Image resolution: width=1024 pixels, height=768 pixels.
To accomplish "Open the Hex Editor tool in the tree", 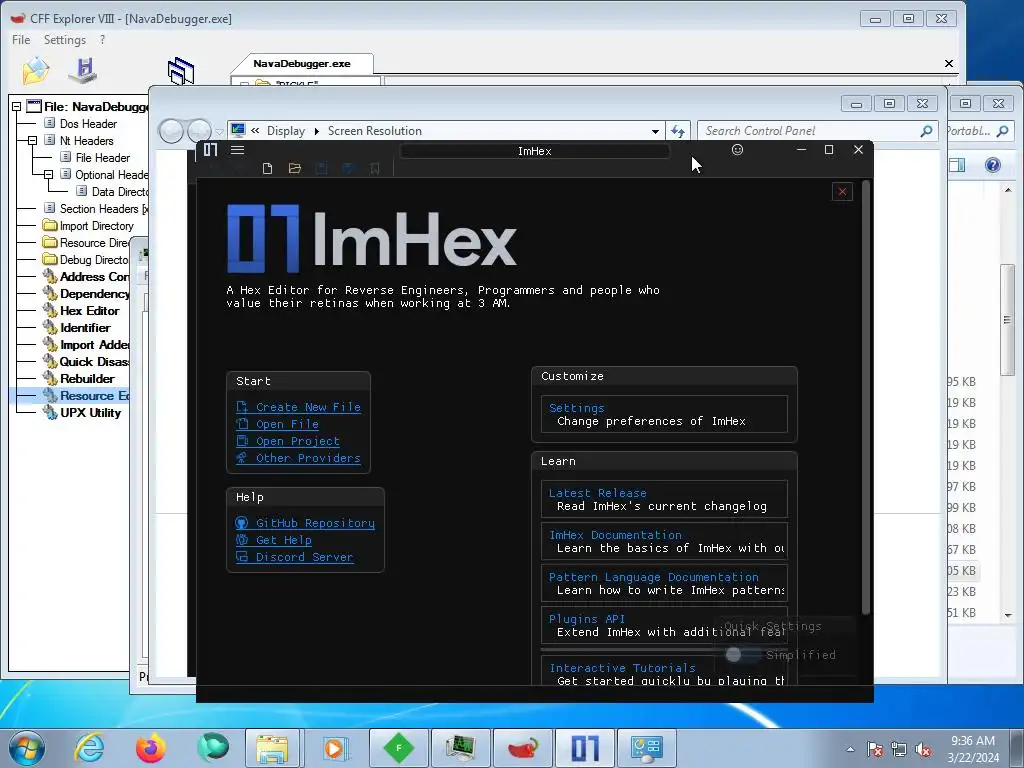I will click(89, 310).
